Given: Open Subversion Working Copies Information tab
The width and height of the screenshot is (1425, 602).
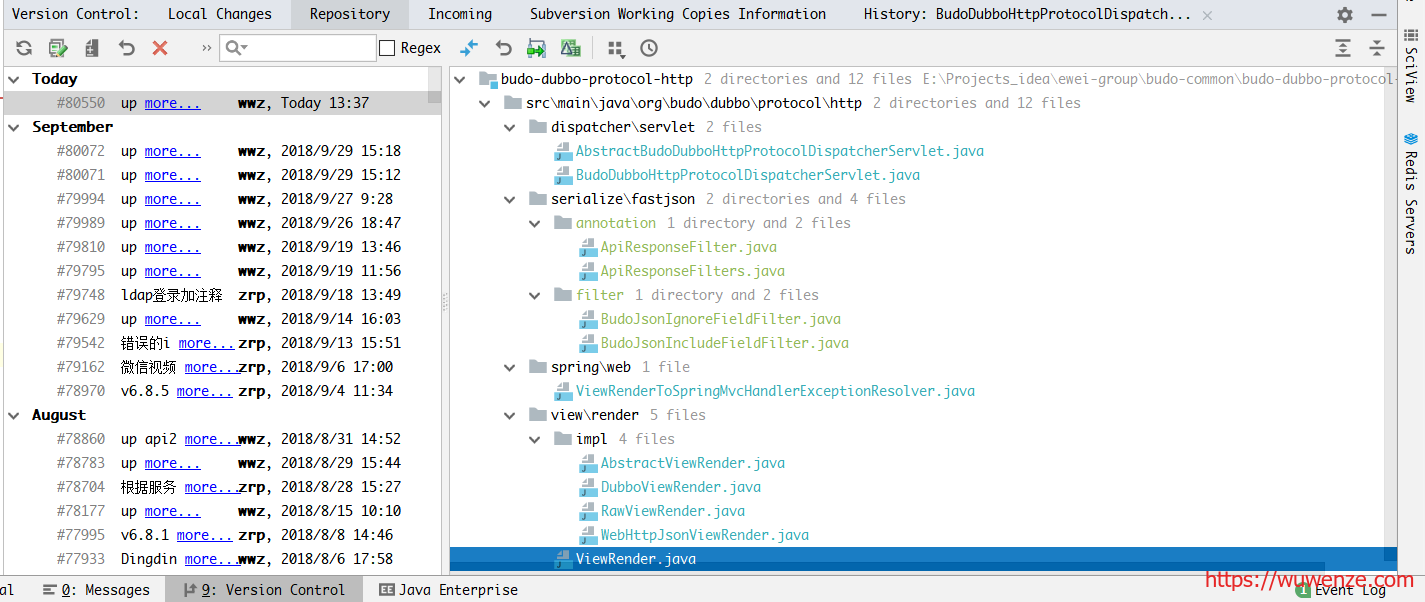Looking at the screenshot, I should pos(678,14).
